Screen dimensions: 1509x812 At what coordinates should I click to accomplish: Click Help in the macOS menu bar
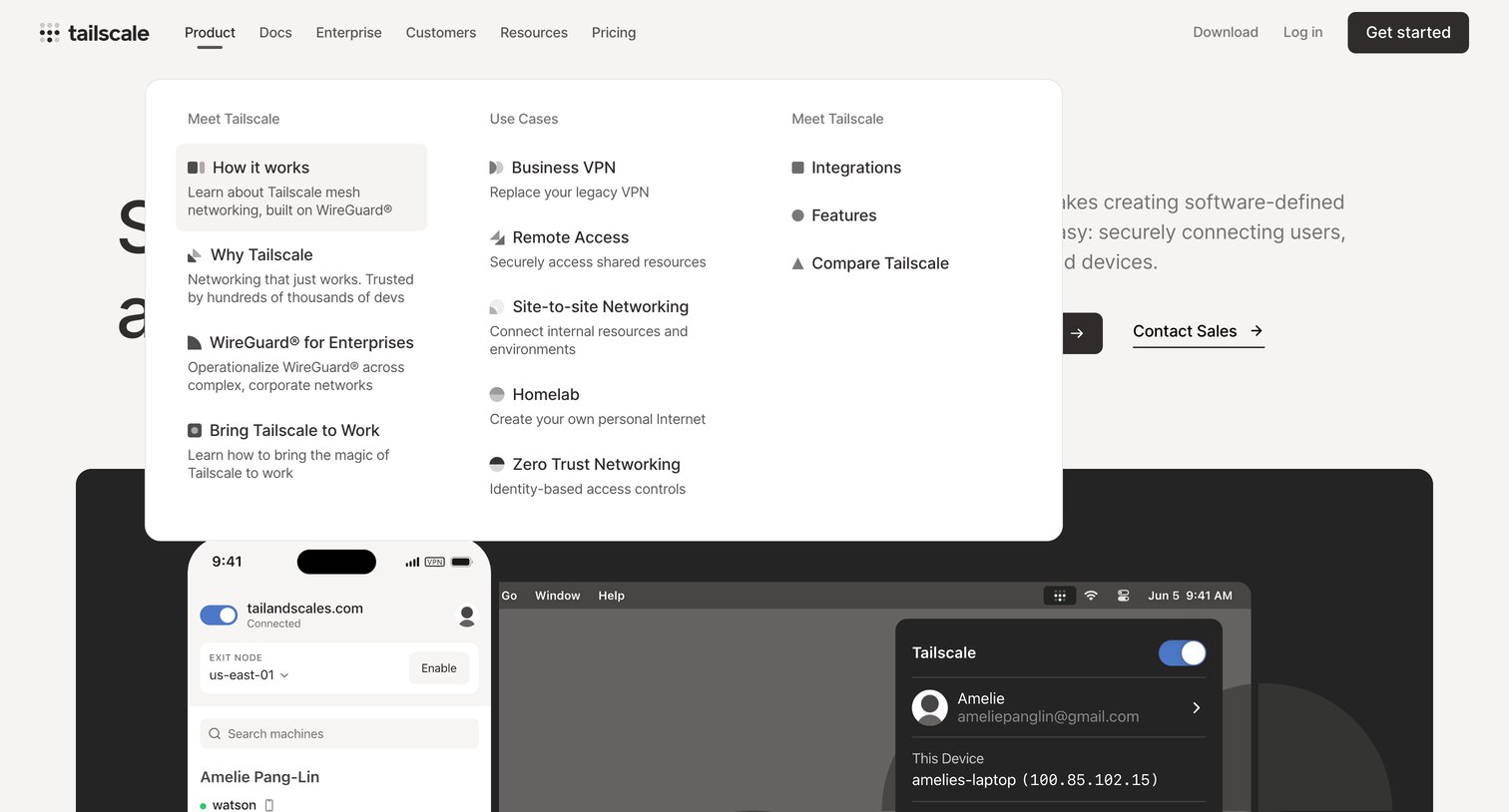pyautogui.click(x=611, y=596)
